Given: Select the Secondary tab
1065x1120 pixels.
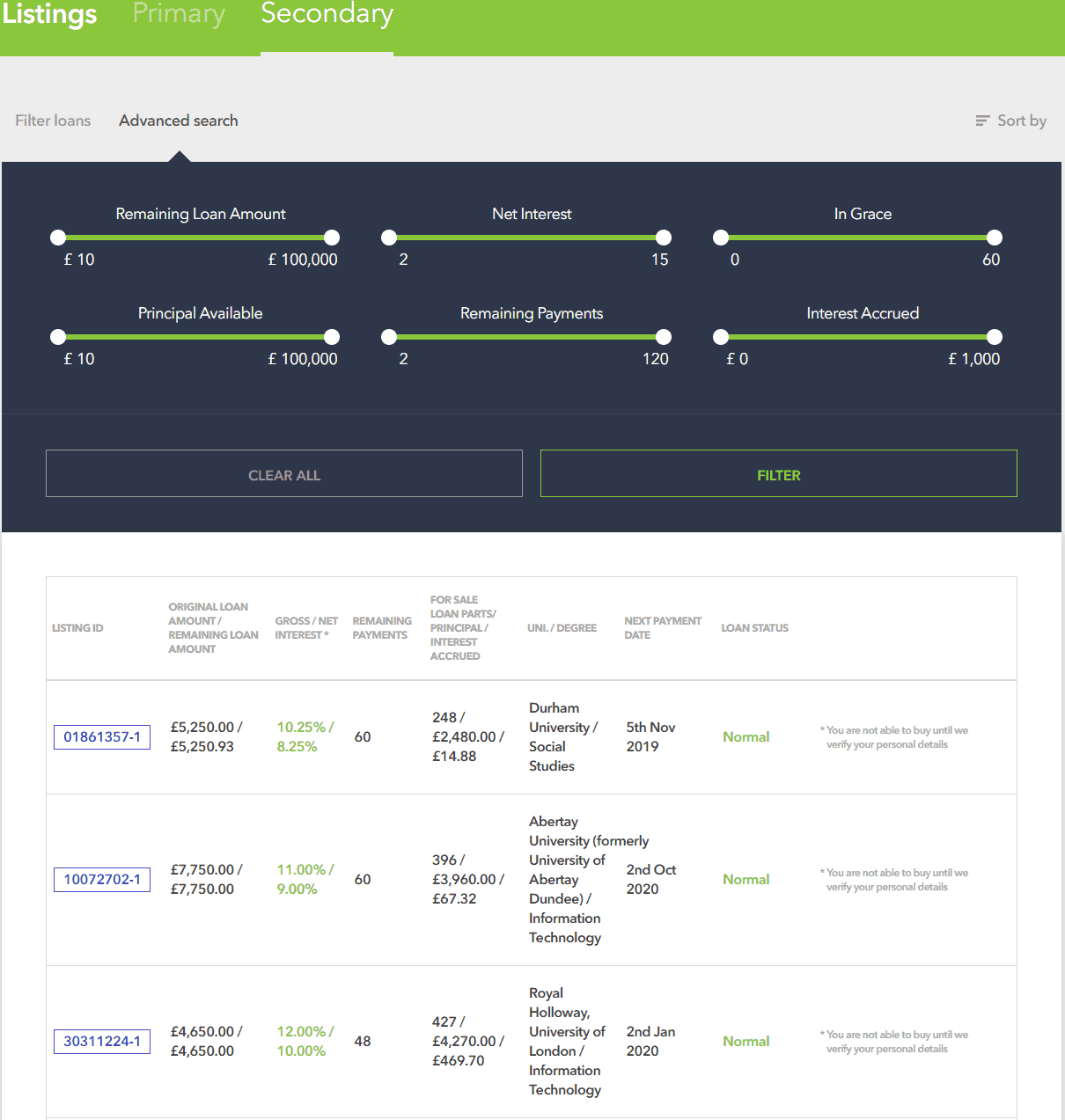Looking at the screenshot, I should tap(327, 15).
